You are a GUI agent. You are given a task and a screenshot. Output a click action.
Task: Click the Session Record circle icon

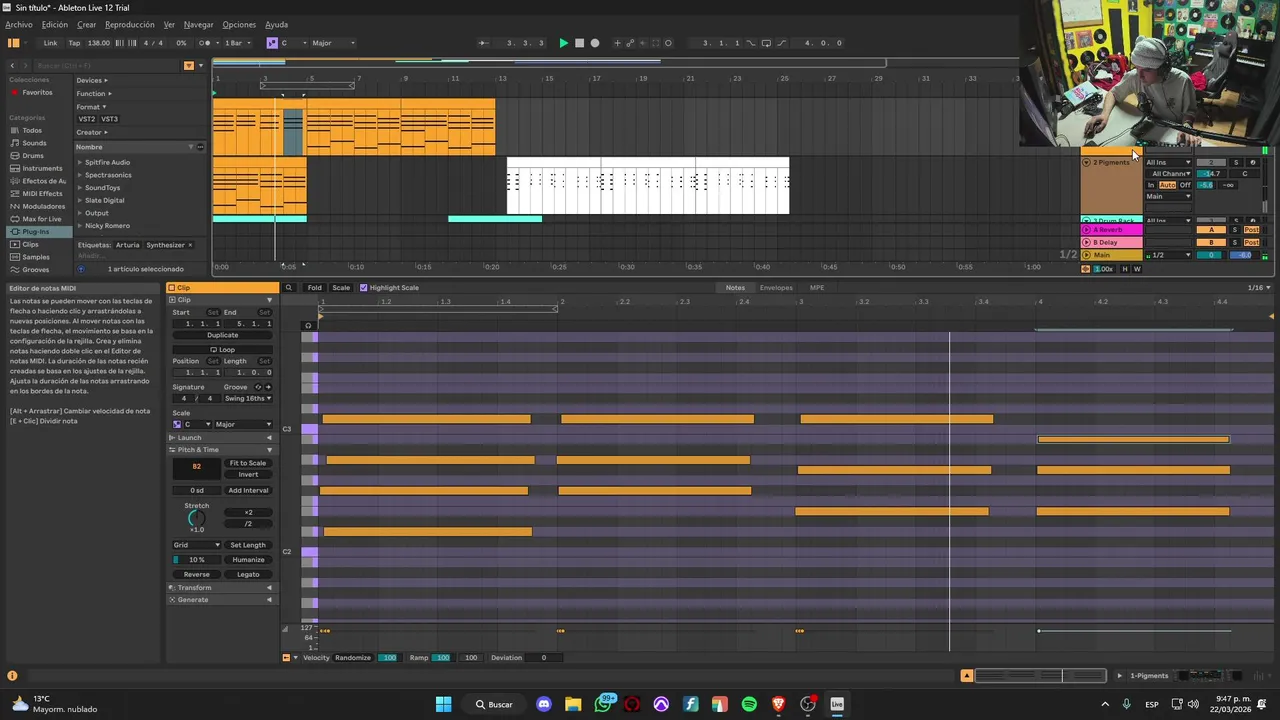pyautogui.click(x=668, y=43)
